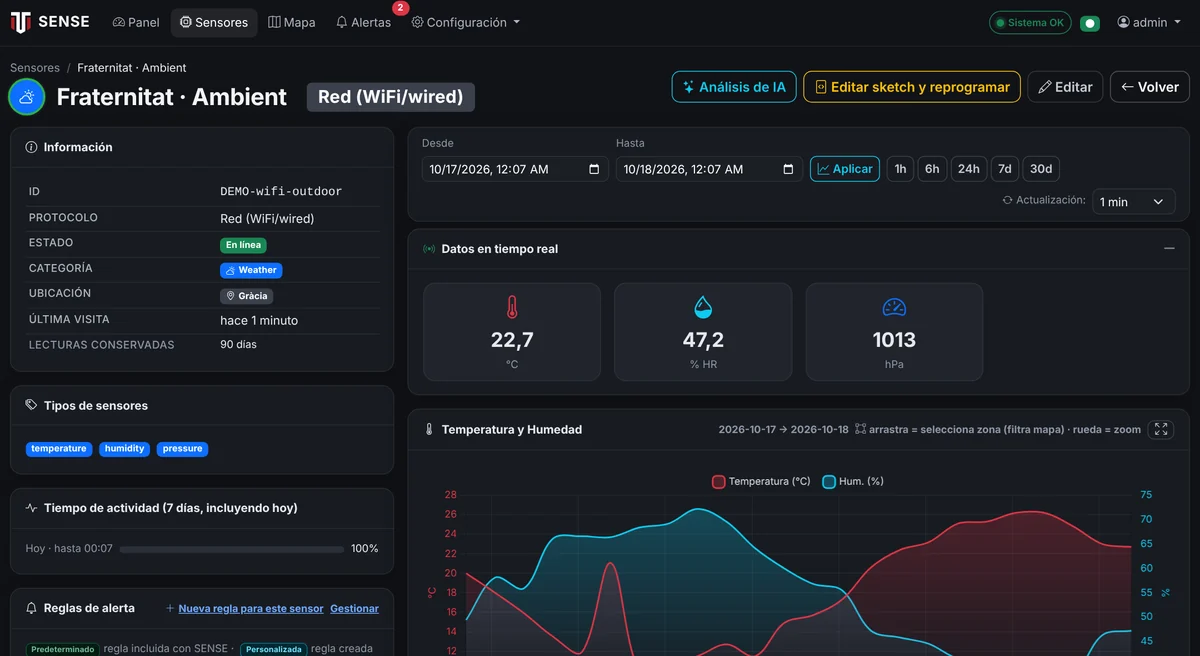Click the Tipos de sensores tag icon
Viewport: 1200px width, 656px height.
click(x=31, y=406)
